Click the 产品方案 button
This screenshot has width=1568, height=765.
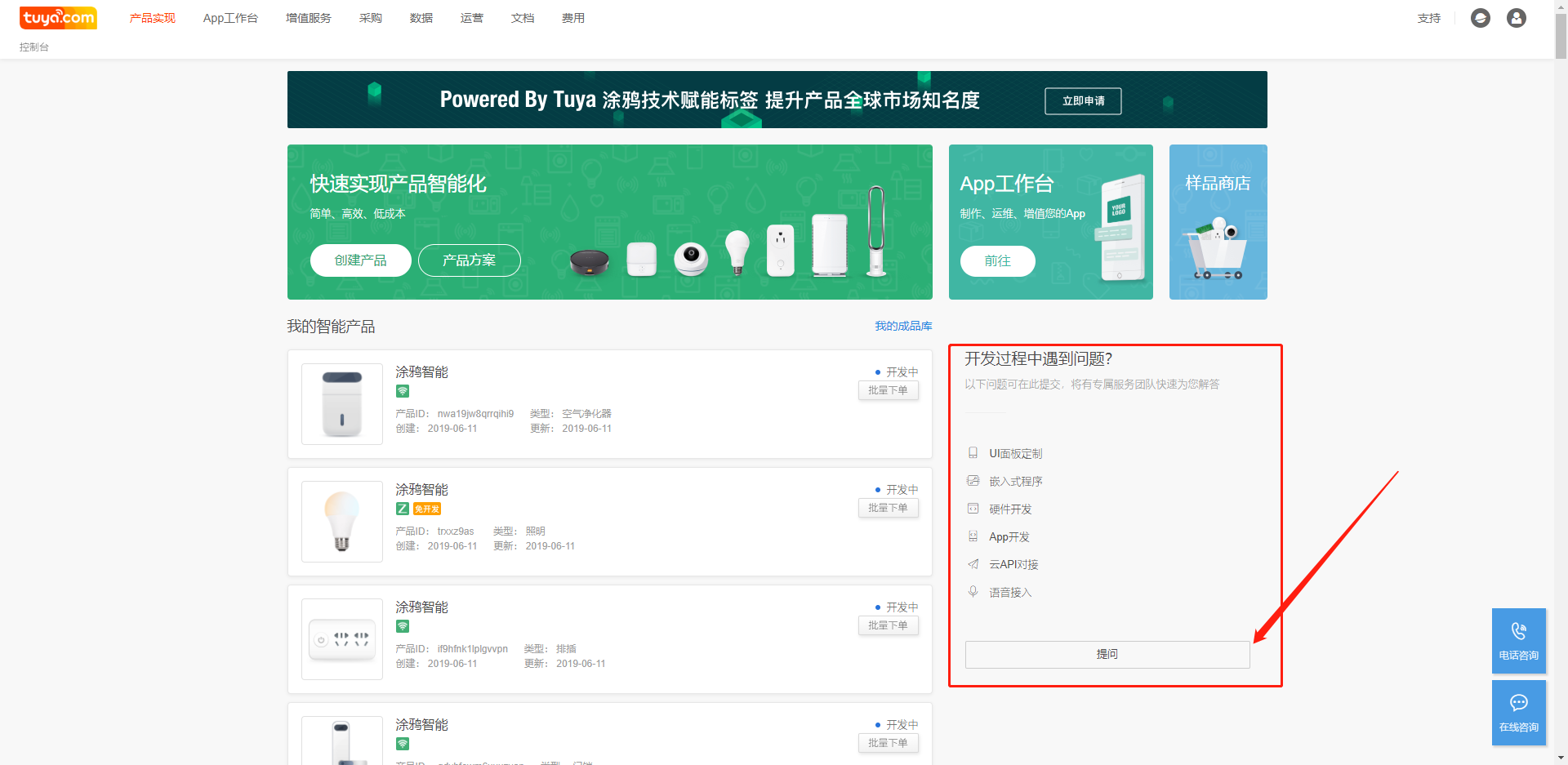[x=470, y=260]
